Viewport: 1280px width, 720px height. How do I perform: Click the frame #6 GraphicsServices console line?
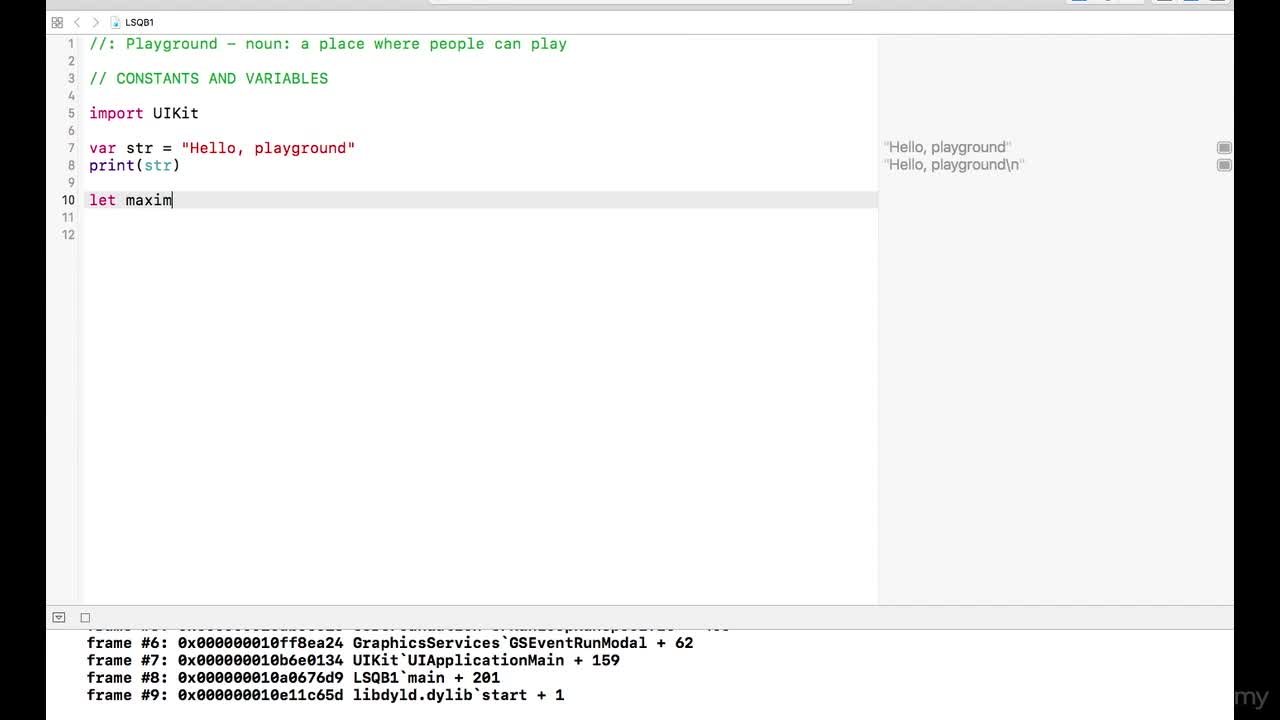point(390,643)
